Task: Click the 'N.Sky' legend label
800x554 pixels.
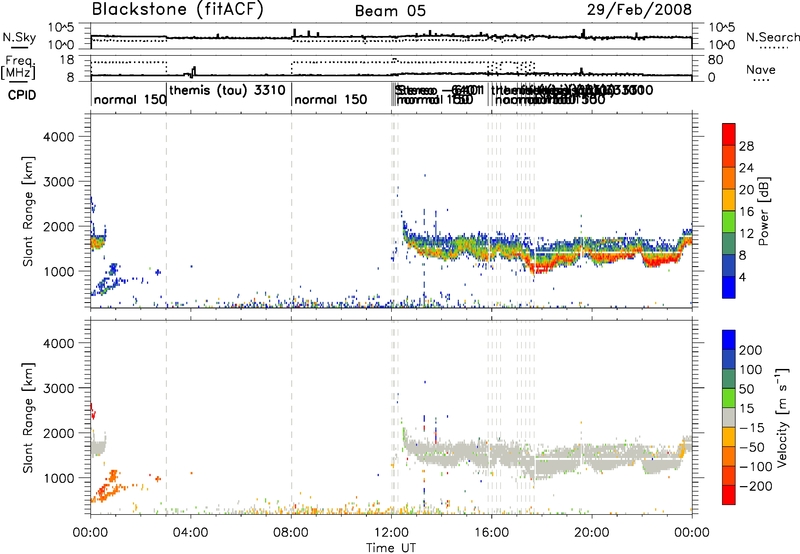Action: tap(19, 37)
